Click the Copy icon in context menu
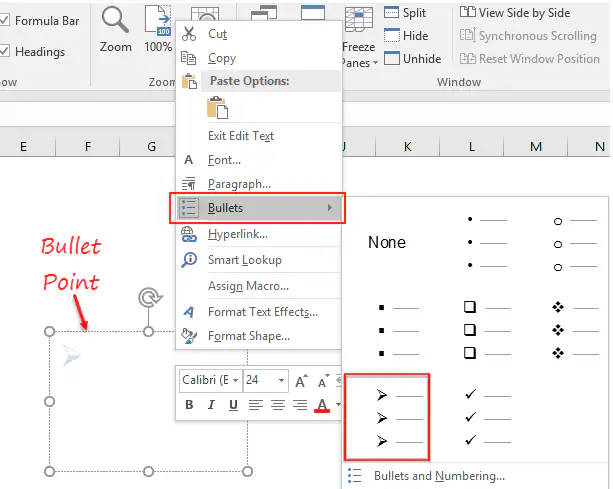613x489 pixels. [x=188, y=58]
